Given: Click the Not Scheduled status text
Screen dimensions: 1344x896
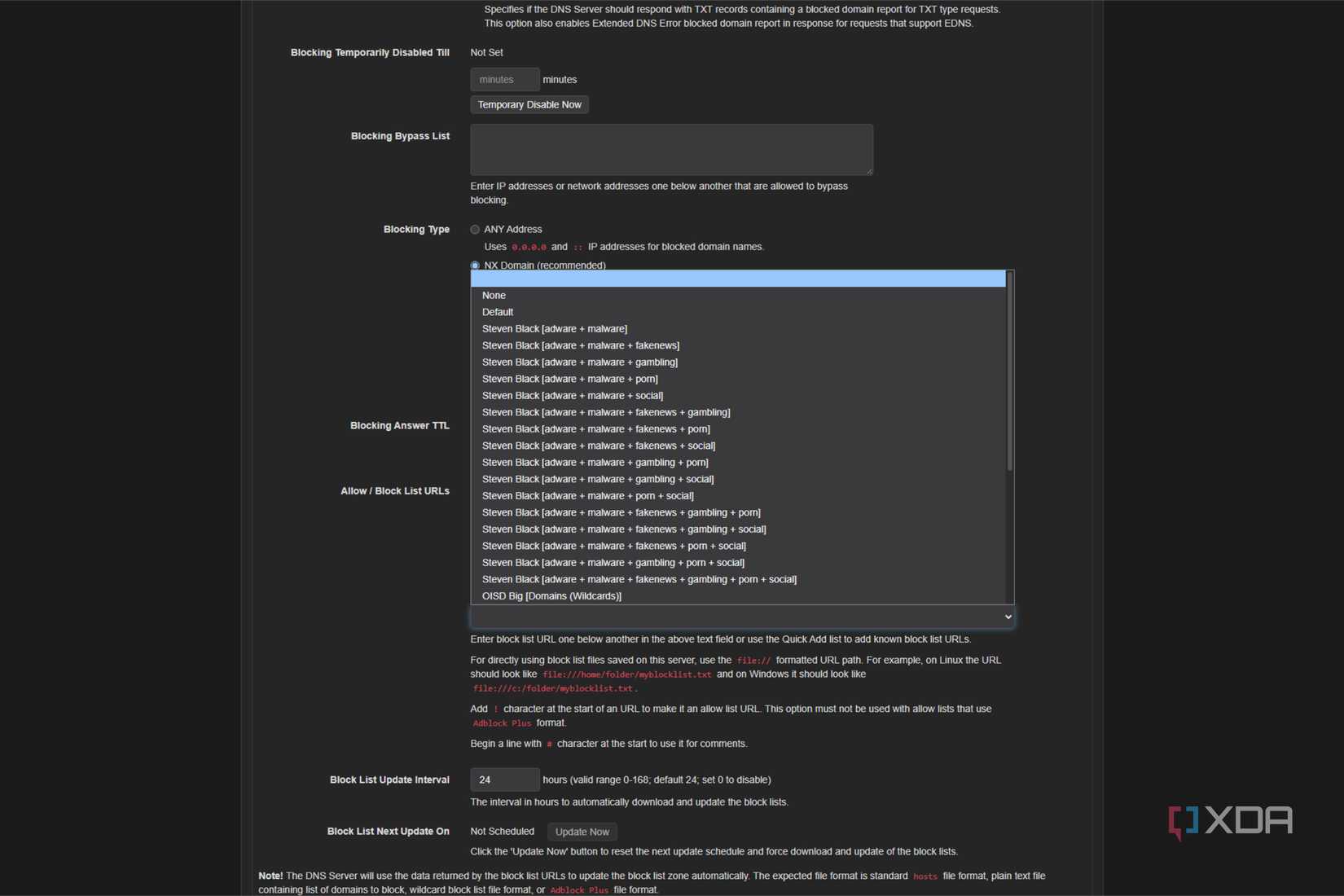Looking at the screenshot, I should [x=502, y=832].
